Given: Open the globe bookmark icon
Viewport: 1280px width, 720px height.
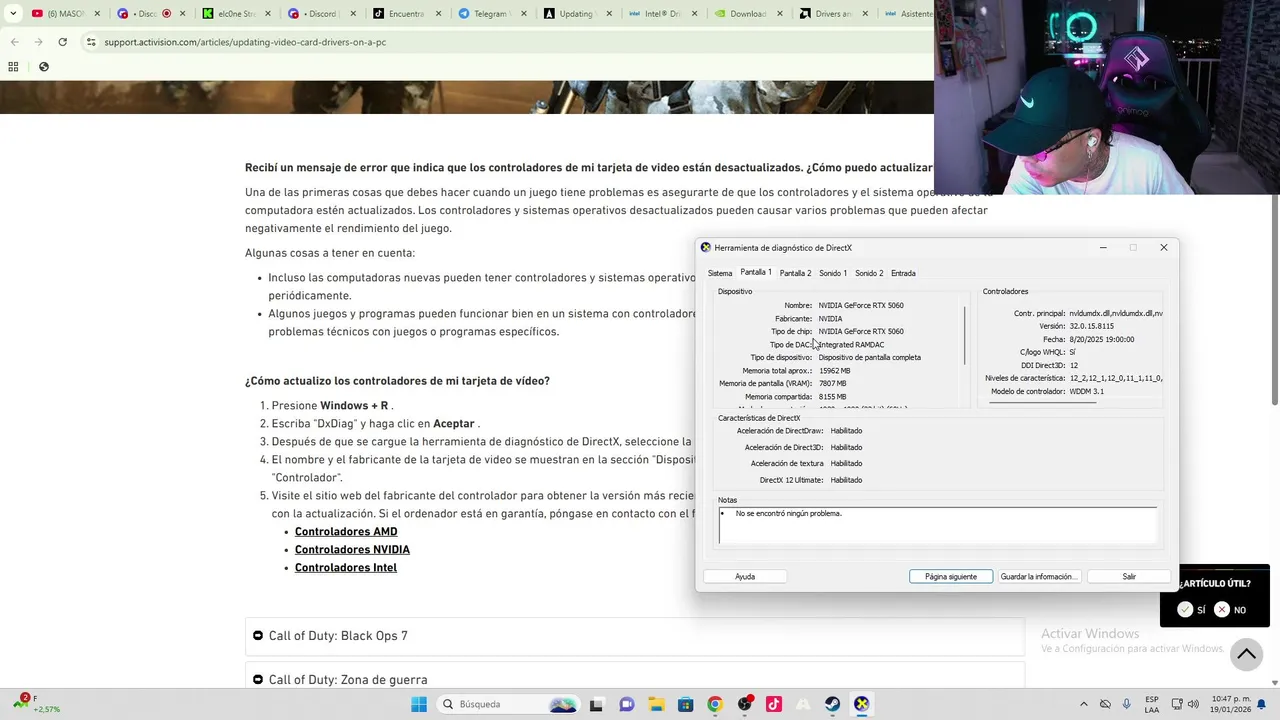Looking at the screenshot, I should coord(43,67).
